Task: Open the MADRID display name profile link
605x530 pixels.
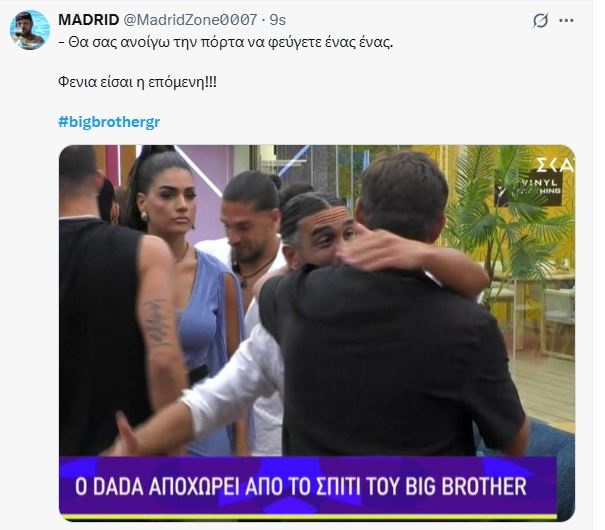Action: (x=88, y=20)
